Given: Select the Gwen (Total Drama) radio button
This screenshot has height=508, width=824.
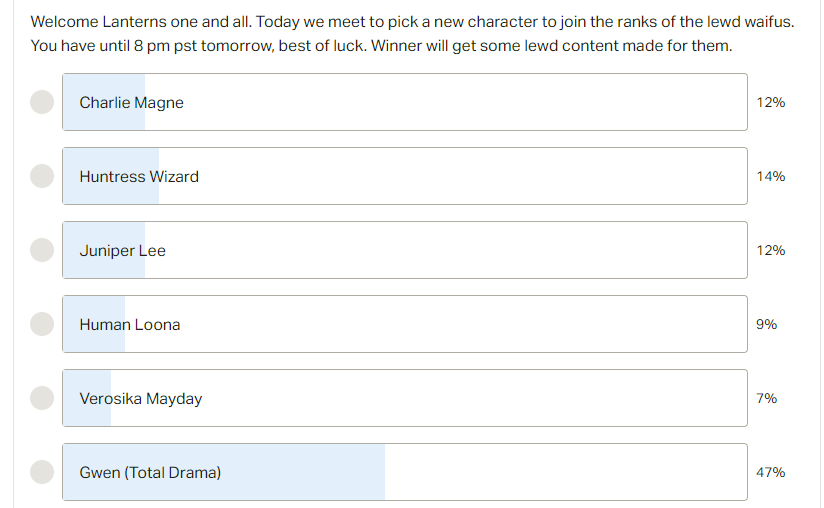Looking at the screenshot, I should click(42, 472).
